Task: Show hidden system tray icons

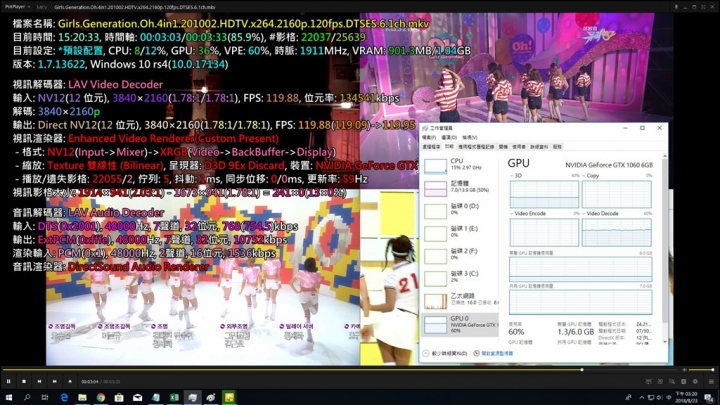Action: 641,397
